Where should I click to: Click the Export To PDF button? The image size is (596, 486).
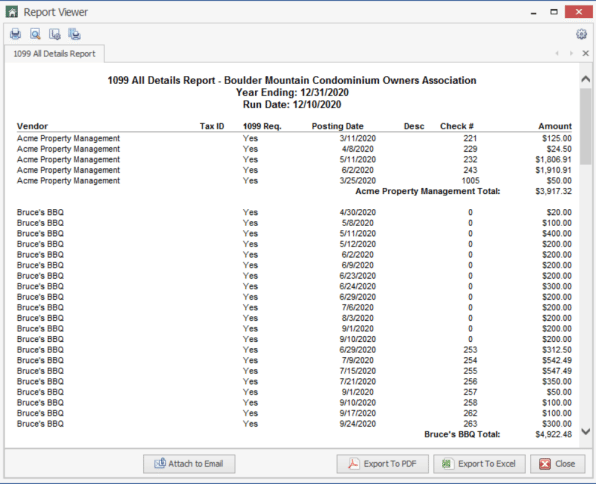point(382,464)
